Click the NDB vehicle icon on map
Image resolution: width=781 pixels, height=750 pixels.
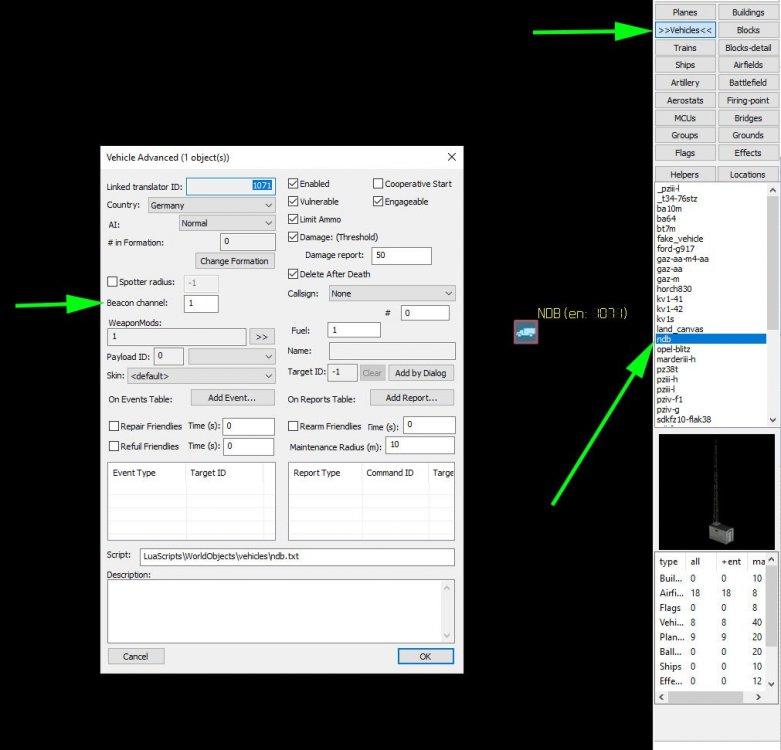pyautogui.click(x=526, y=332)
